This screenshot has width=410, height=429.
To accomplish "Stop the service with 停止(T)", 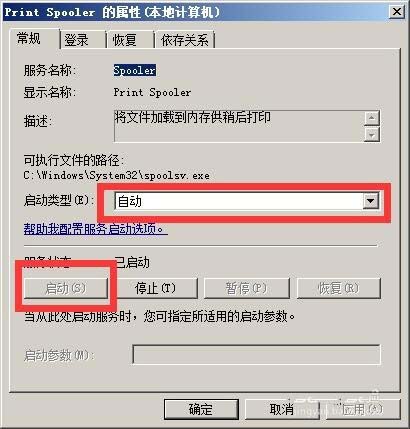I will tap(156, 288).
